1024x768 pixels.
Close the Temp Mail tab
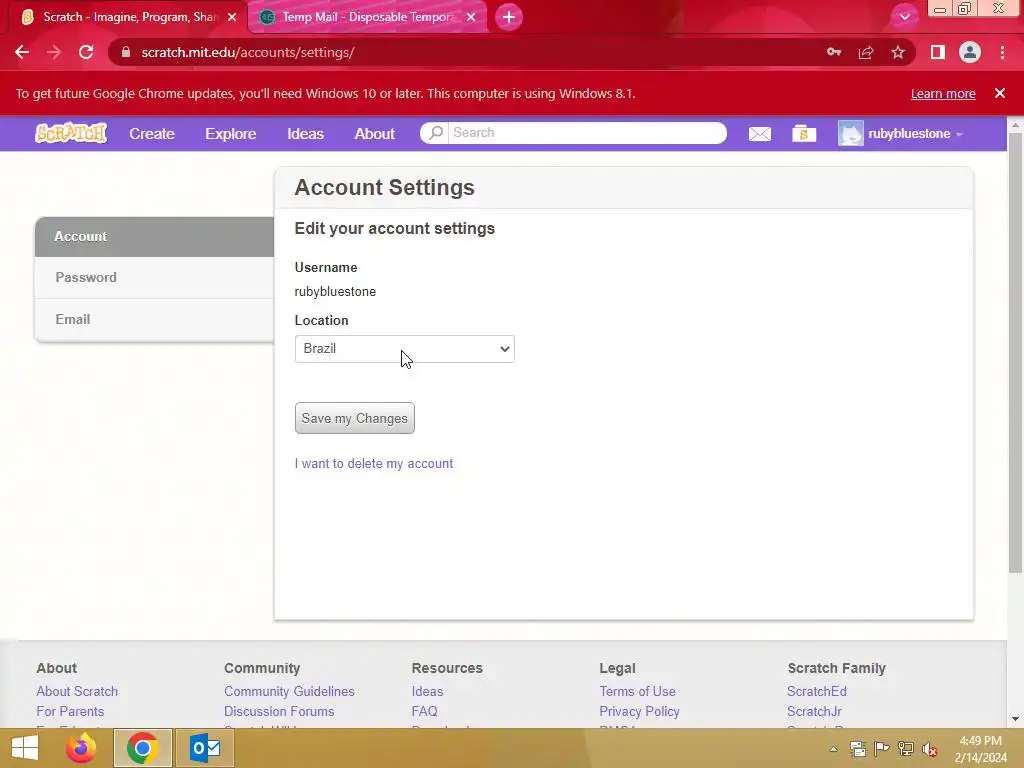471,17
